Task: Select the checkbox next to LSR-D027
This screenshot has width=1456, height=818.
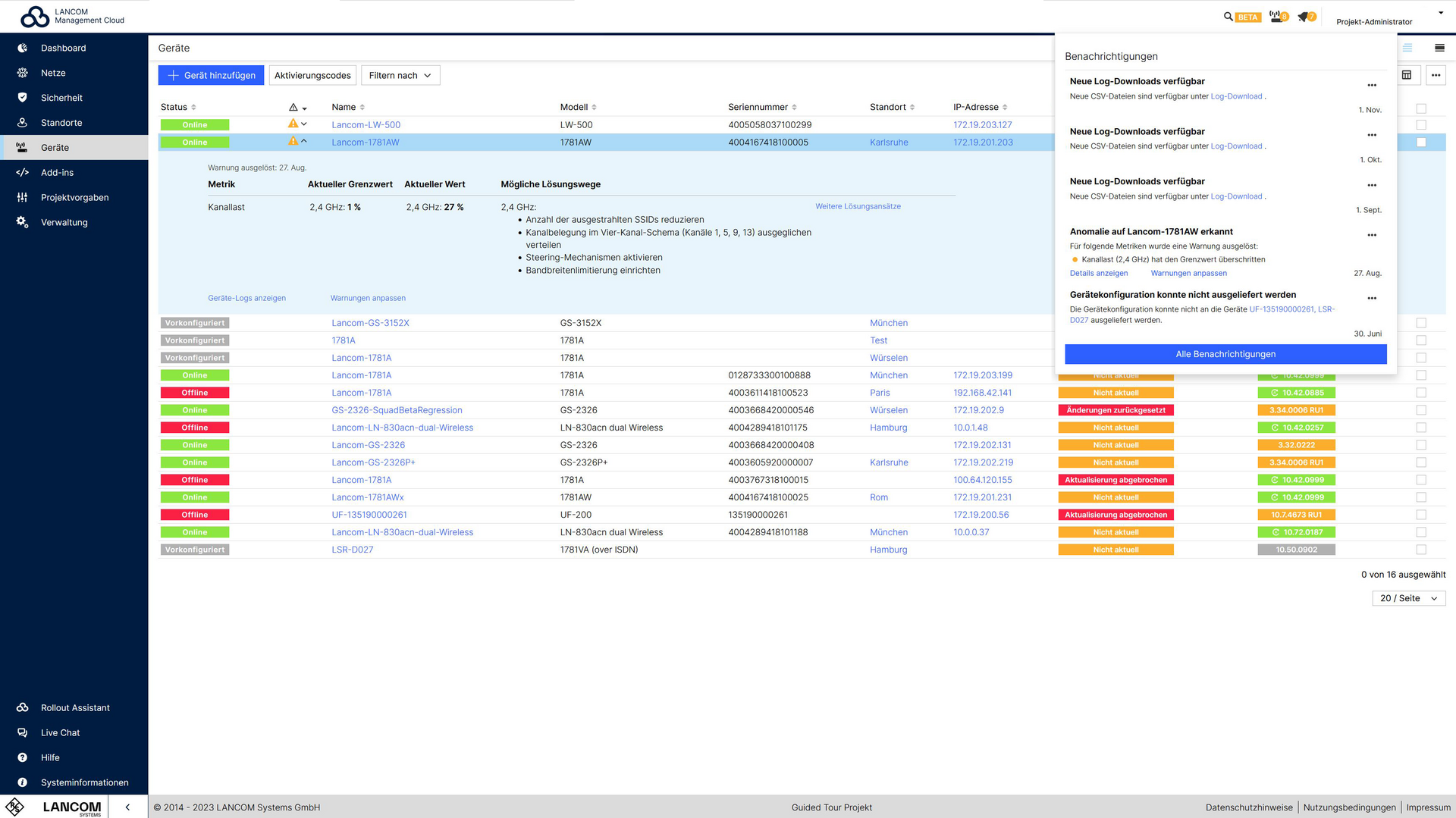Action: coord(1420,549)
